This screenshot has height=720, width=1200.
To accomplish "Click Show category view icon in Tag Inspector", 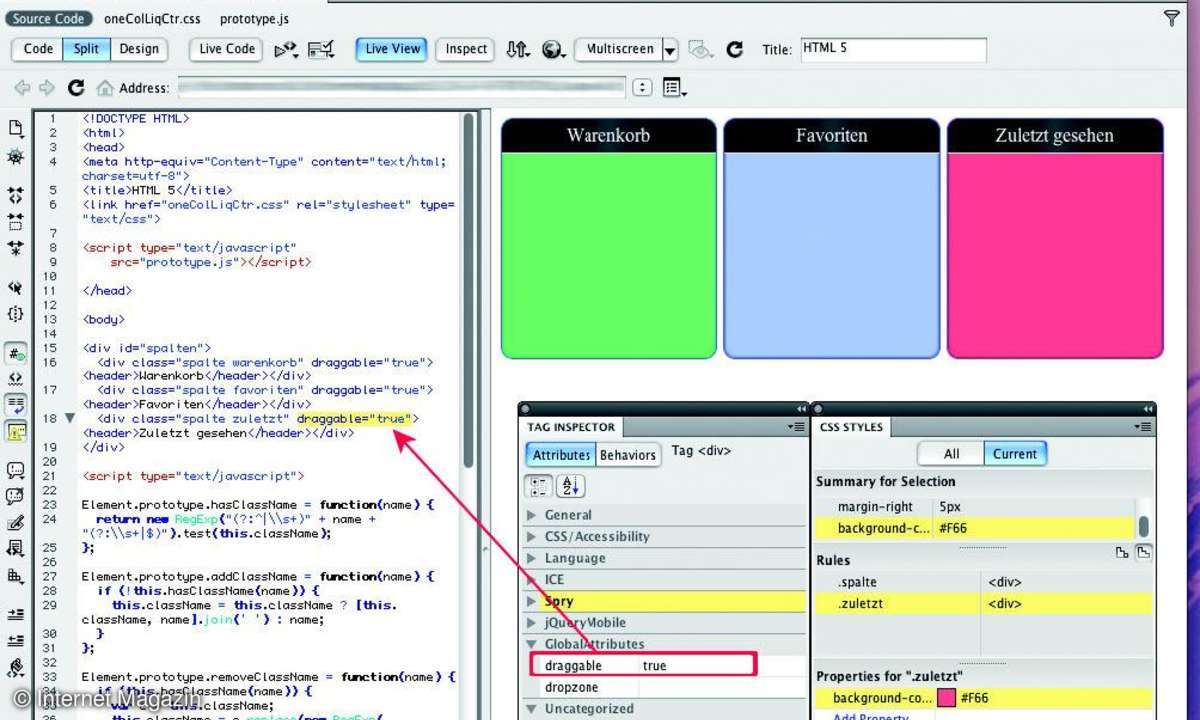I will pos(539,486).
